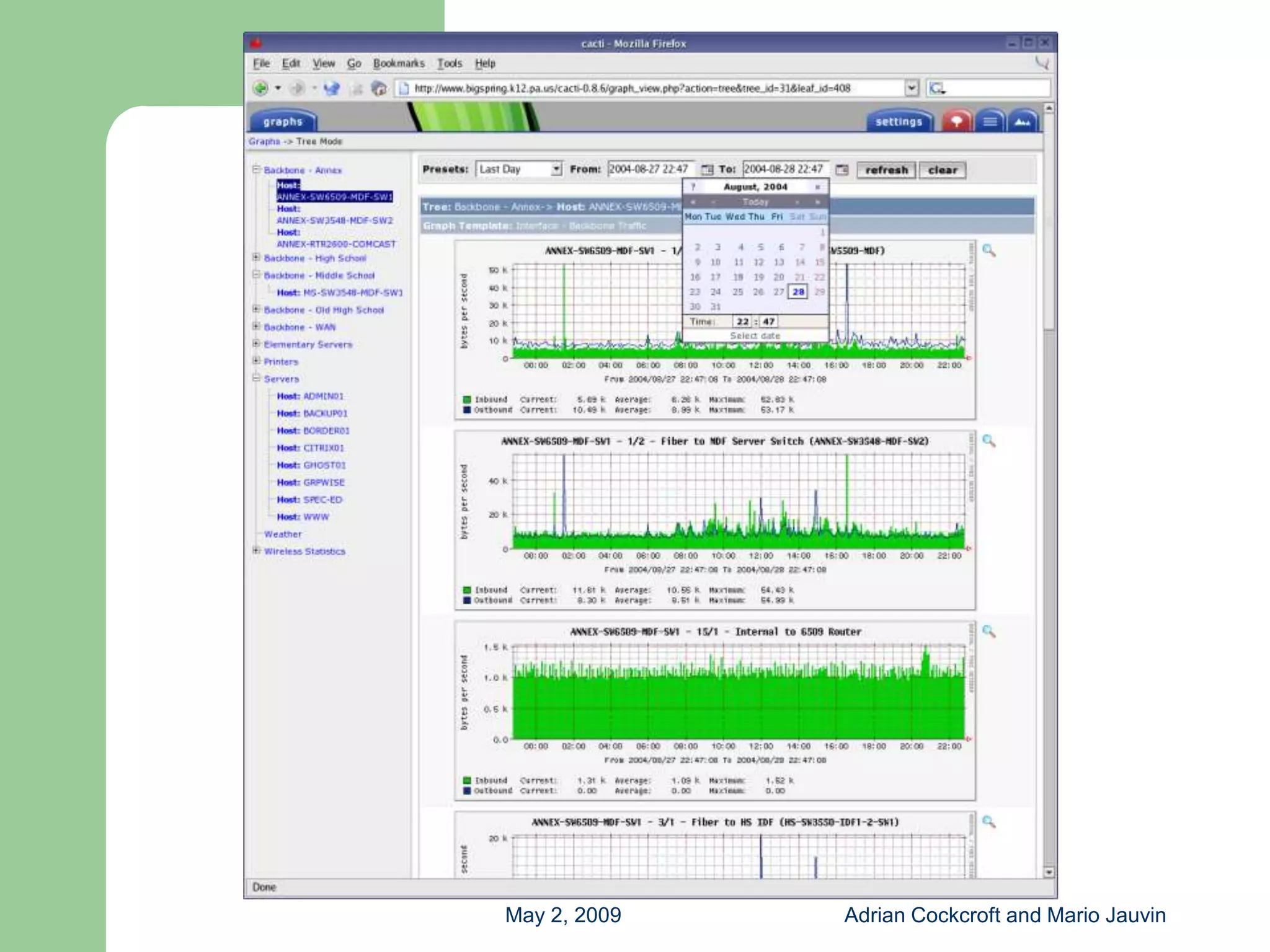Zoom the 15/1 Internal to 6509 Router graph
Image resolution: width=1270 pixels, height=952 pixels.
(989, 631)
